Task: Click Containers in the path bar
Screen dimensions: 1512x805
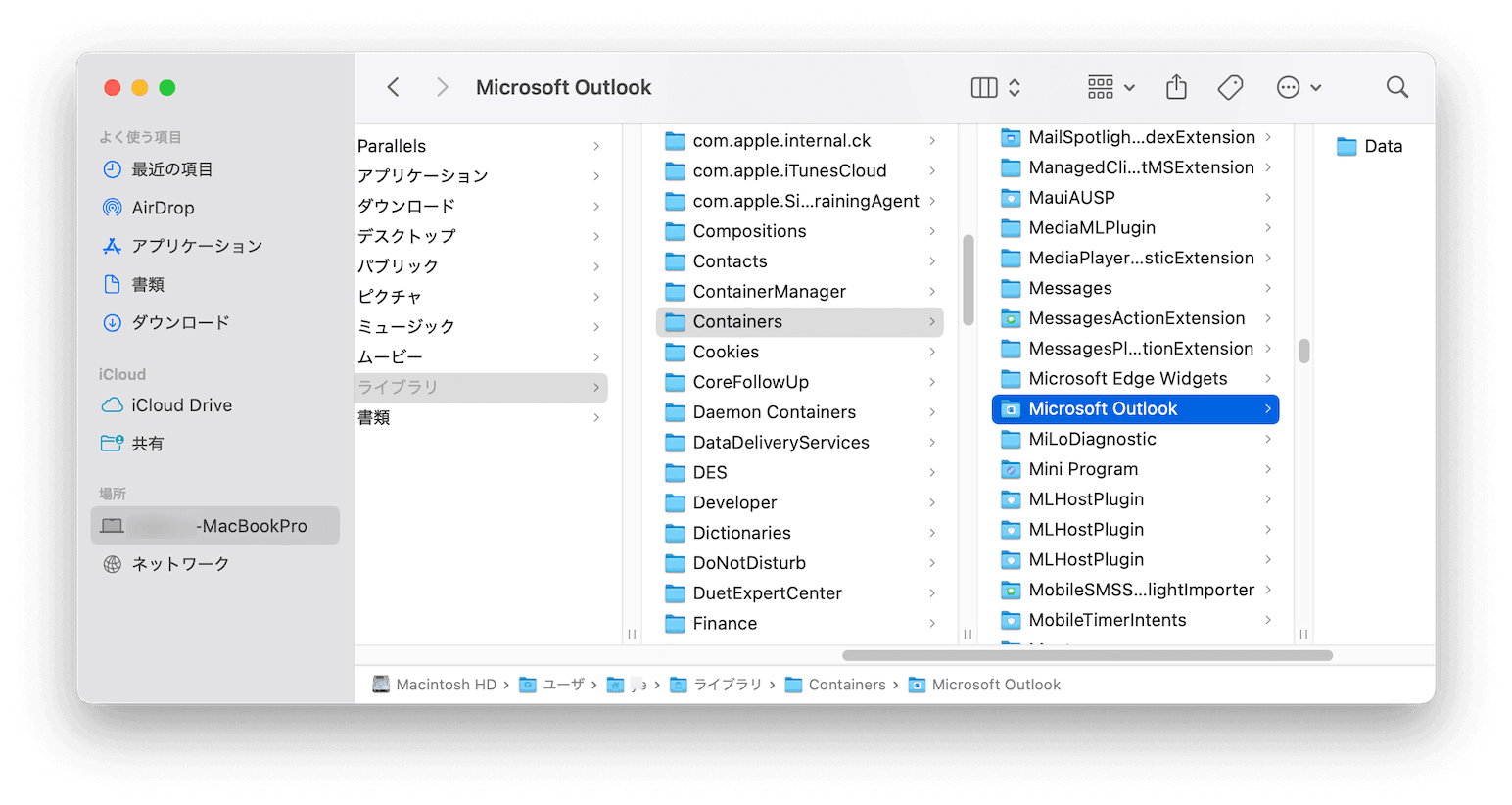Action: coord(835,685)
